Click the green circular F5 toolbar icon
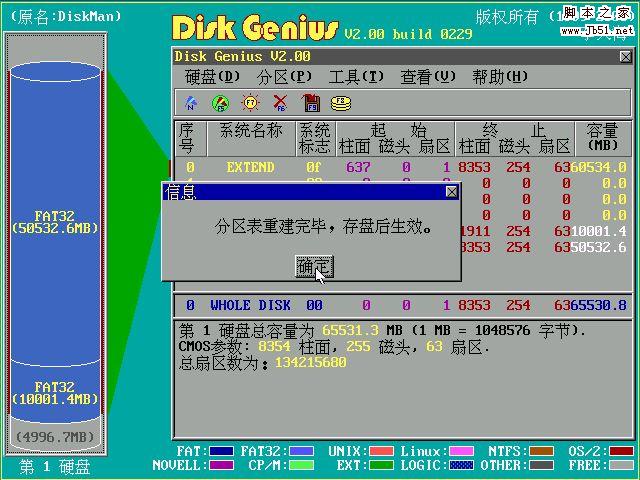Screen dimensions: 640x480 tap(220, 103)
